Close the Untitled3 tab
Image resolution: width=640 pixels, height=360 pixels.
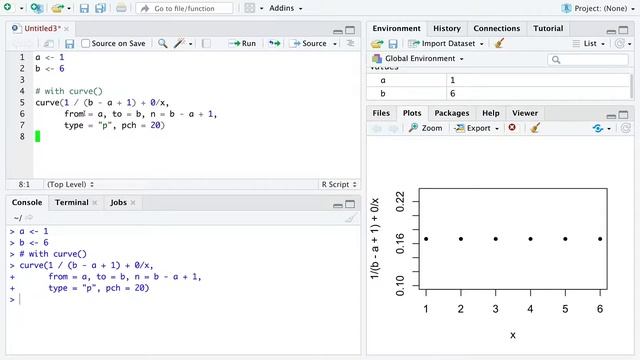[x=66, y=29]
